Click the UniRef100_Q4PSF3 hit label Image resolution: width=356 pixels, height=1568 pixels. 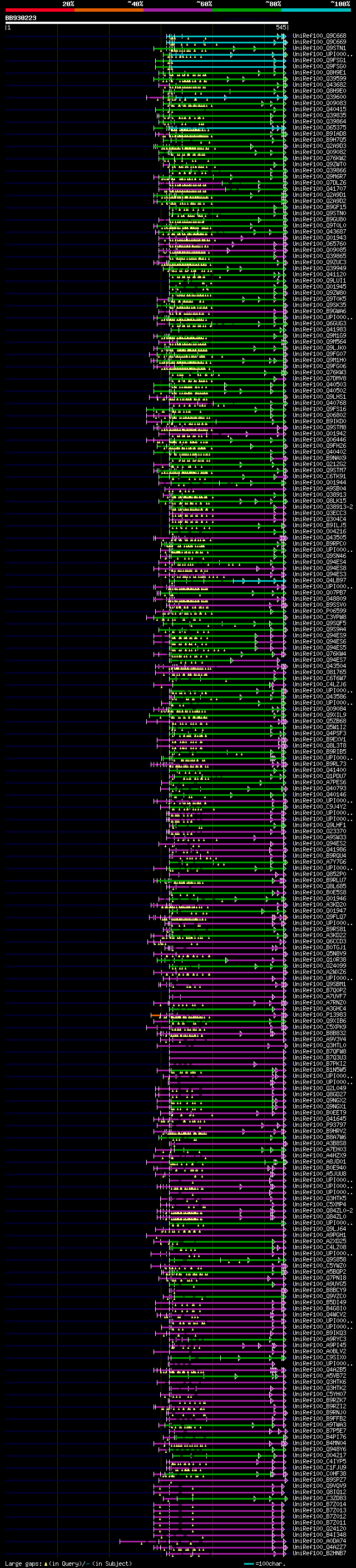319,733
